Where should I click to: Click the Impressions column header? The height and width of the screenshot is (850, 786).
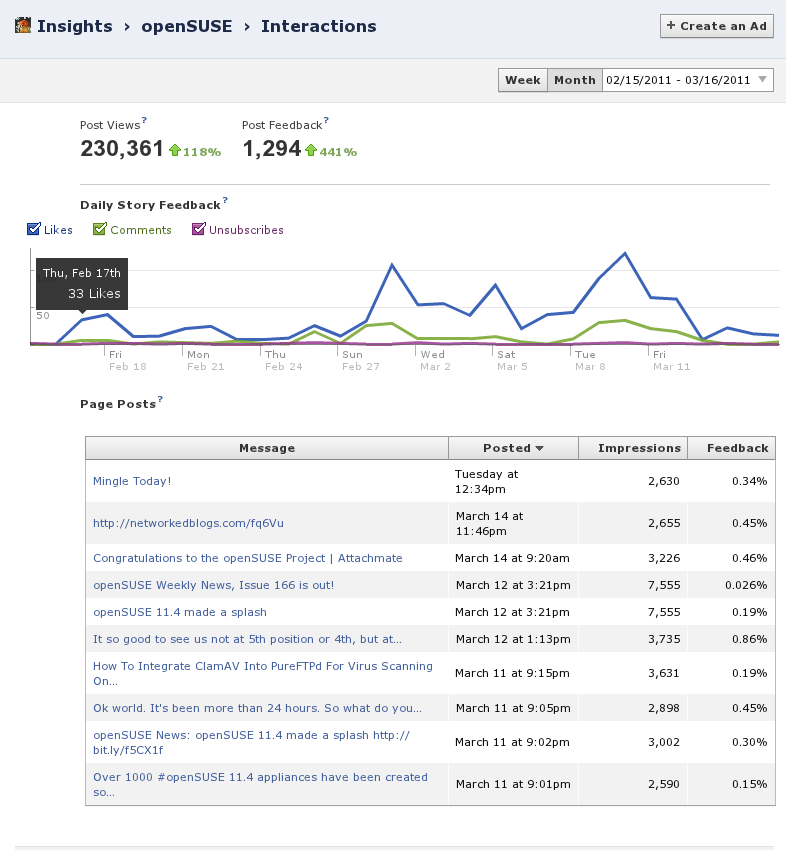(639, 448)
